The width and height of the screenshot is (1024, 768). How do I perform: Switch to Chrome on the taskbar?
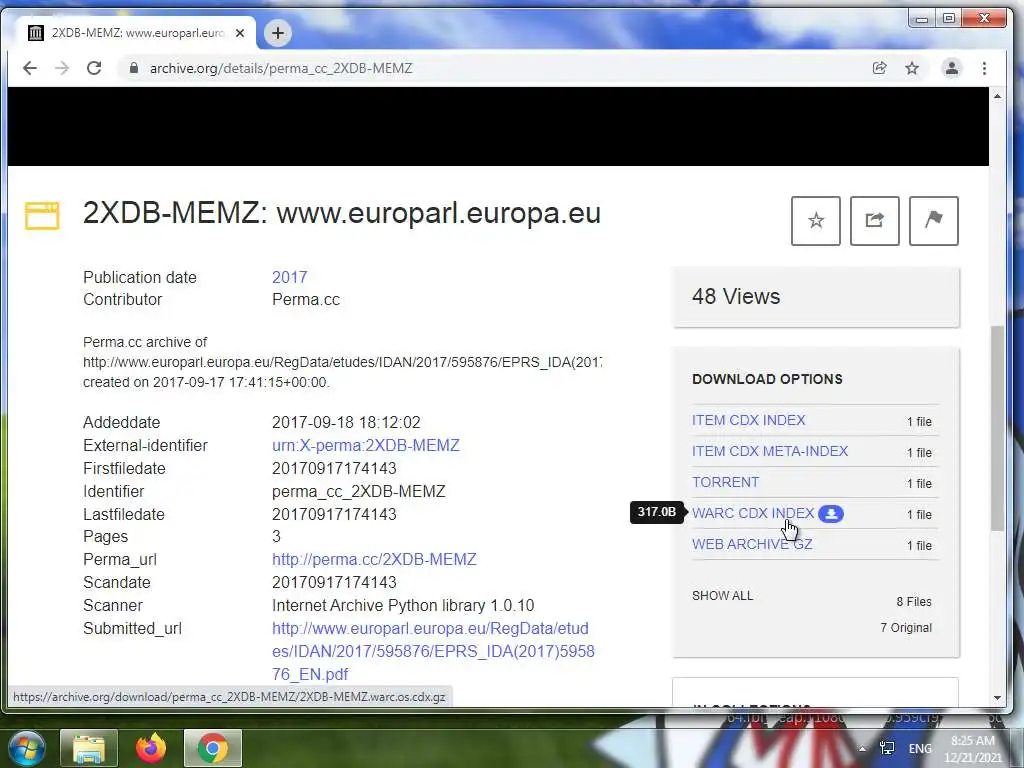213,748
